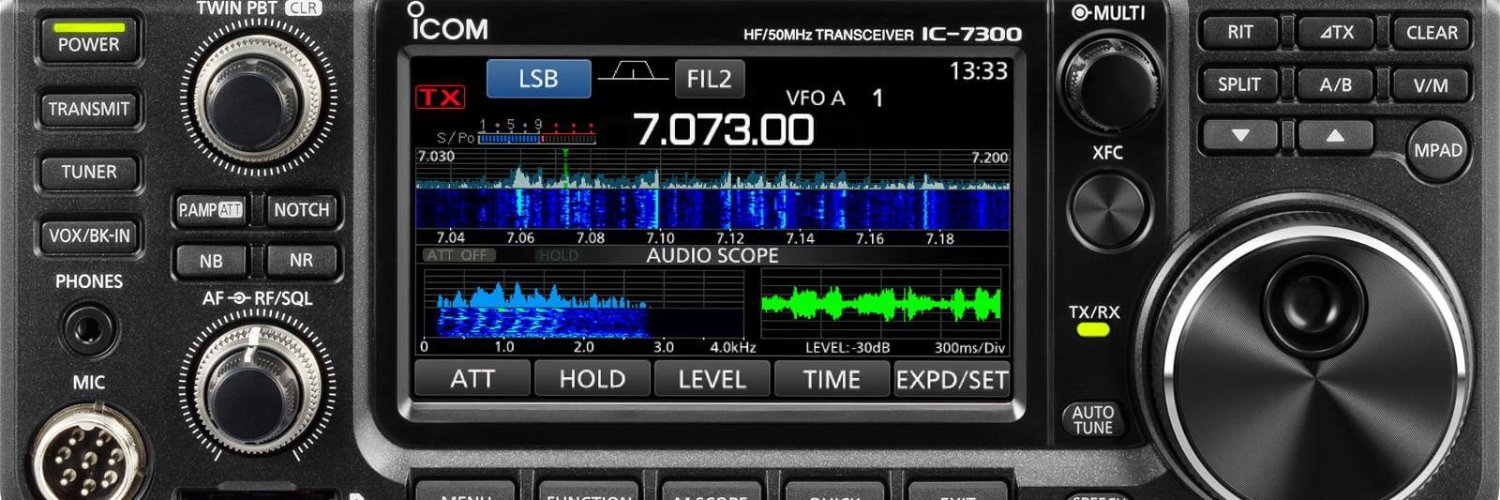Image resolution: width=1500 pixels, height=500 pixels.
Task: Open the FUNCTION hardware button
Action: 588,489
